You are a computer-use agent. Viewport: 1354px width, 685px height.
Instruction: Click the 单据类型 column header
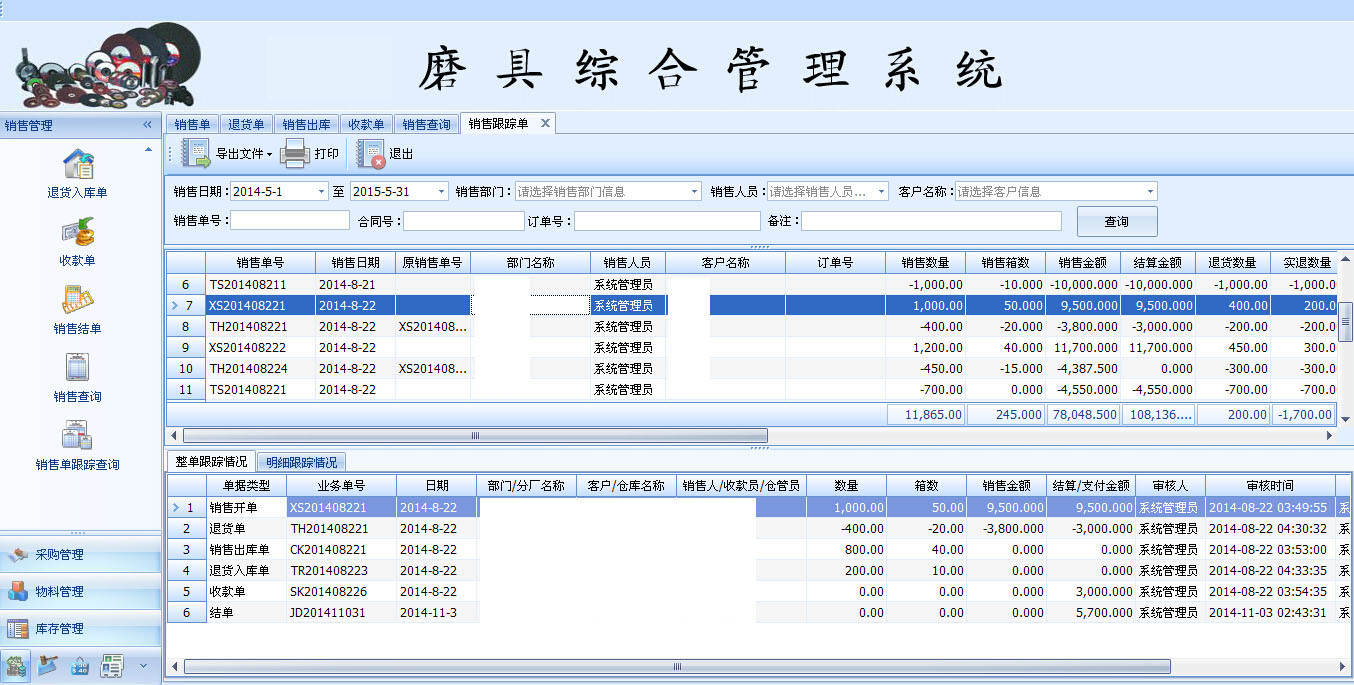point(246,486)
